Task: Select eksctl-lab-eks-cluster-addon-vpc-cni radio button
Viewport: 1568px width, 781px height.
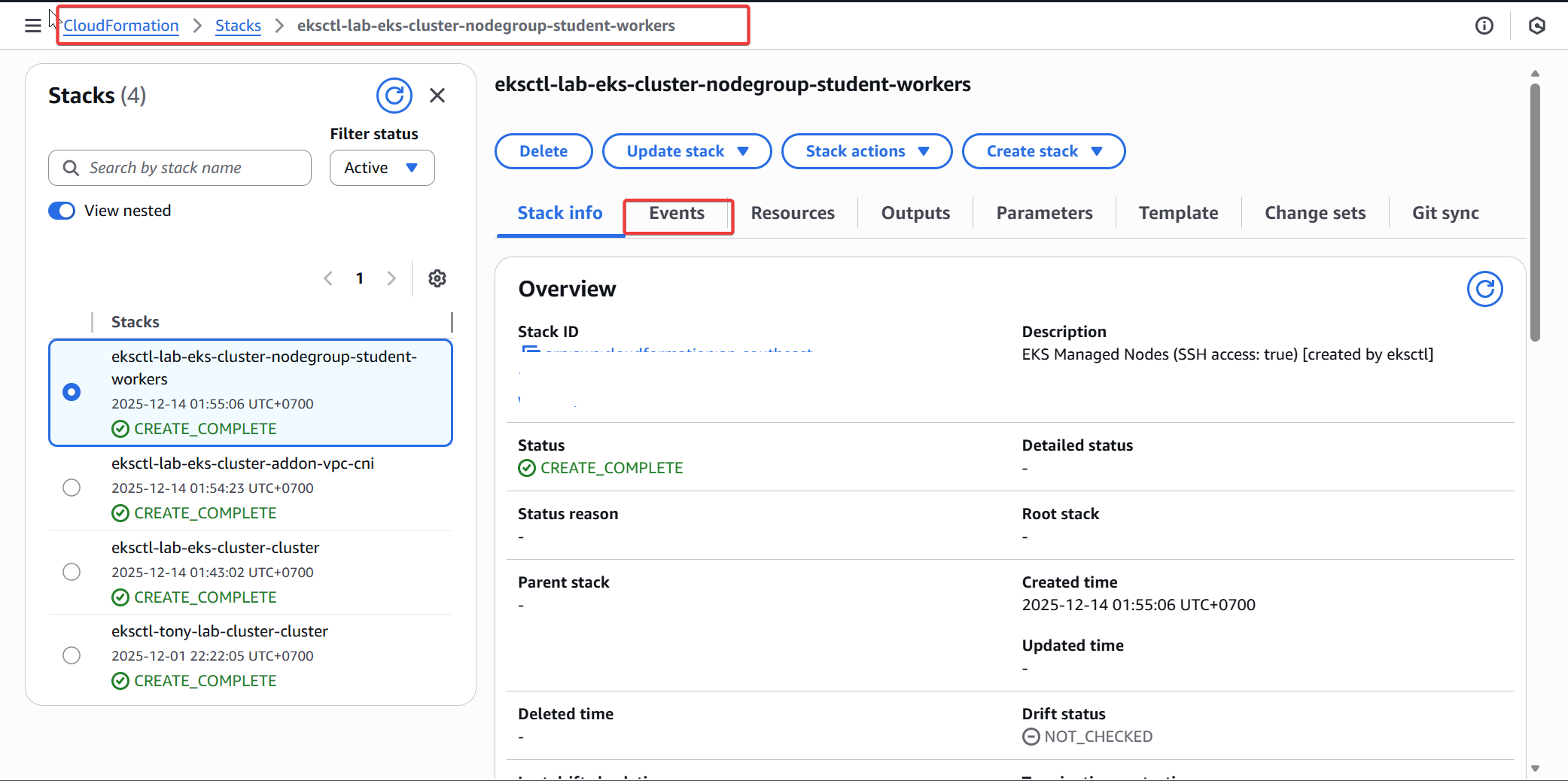Action: point(72,488)
